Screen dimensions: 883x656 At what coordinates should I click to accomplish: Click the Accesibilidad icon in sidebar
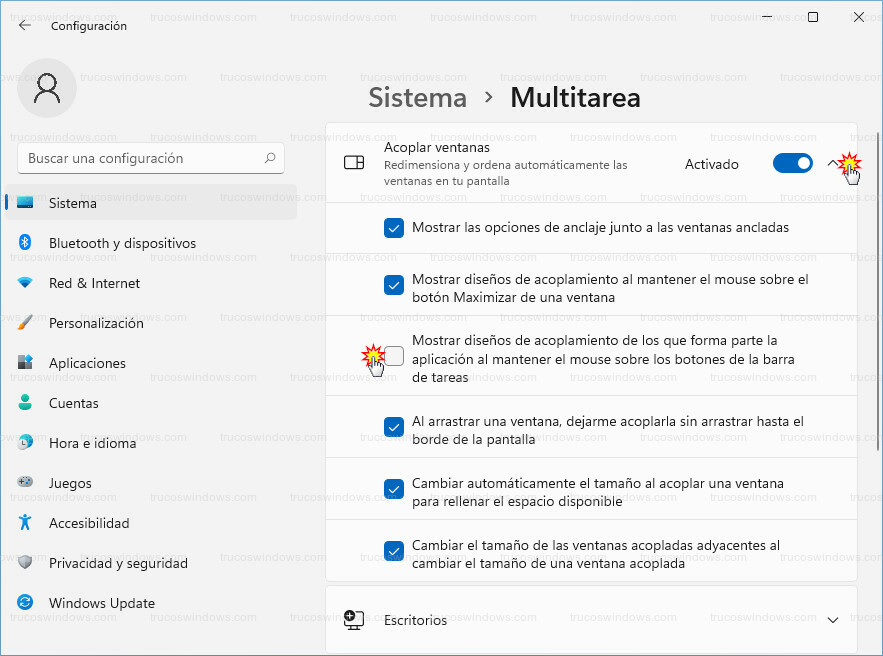pyautogui.click(x=25, y=523)
